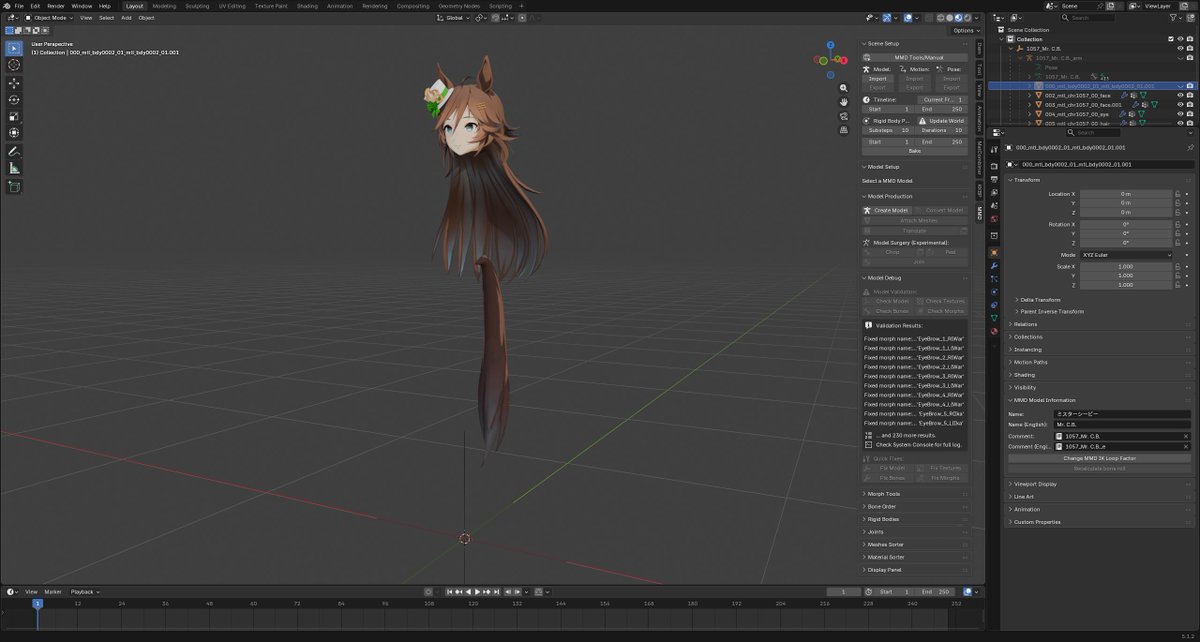The image size is (1200, 642).
Task: Switch to the Shading workspace tab
Action: (307, 6)
